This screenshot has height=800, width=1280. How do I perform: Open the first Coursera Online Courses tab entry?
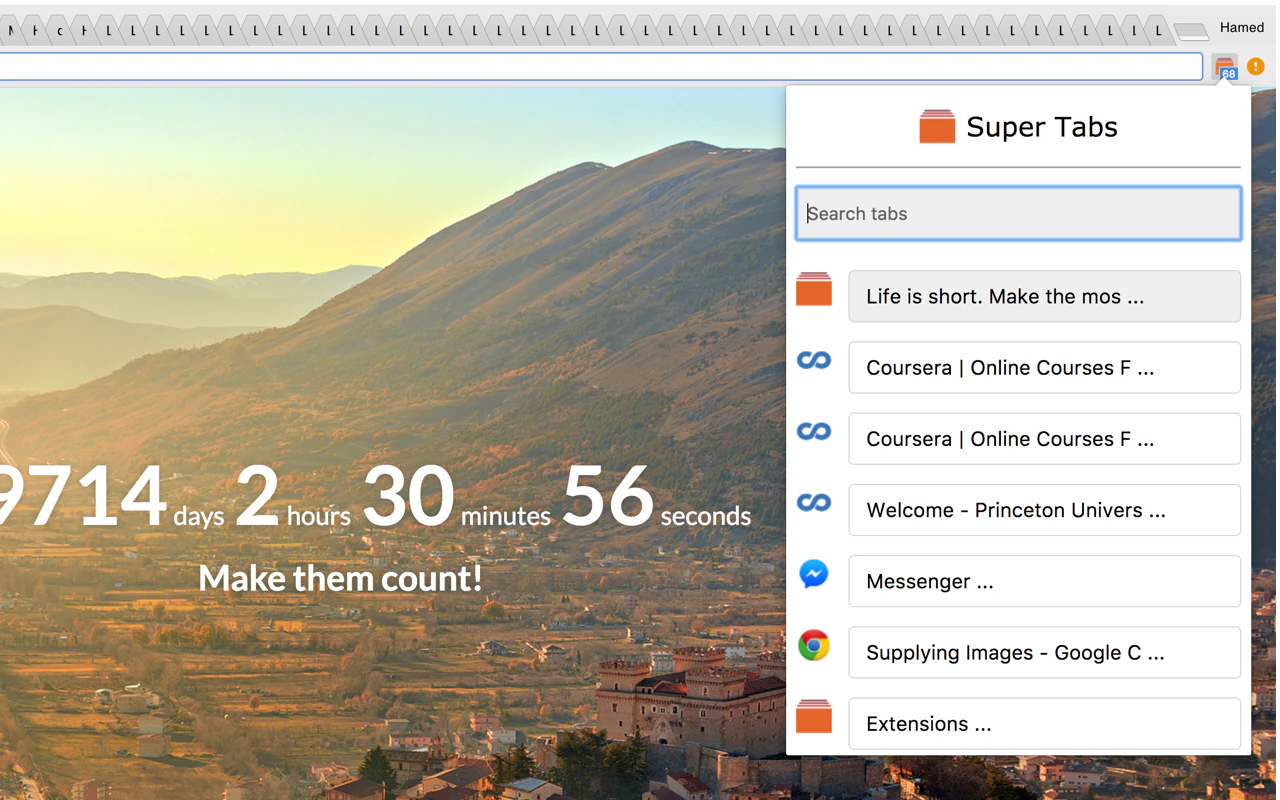[1044, 367]
